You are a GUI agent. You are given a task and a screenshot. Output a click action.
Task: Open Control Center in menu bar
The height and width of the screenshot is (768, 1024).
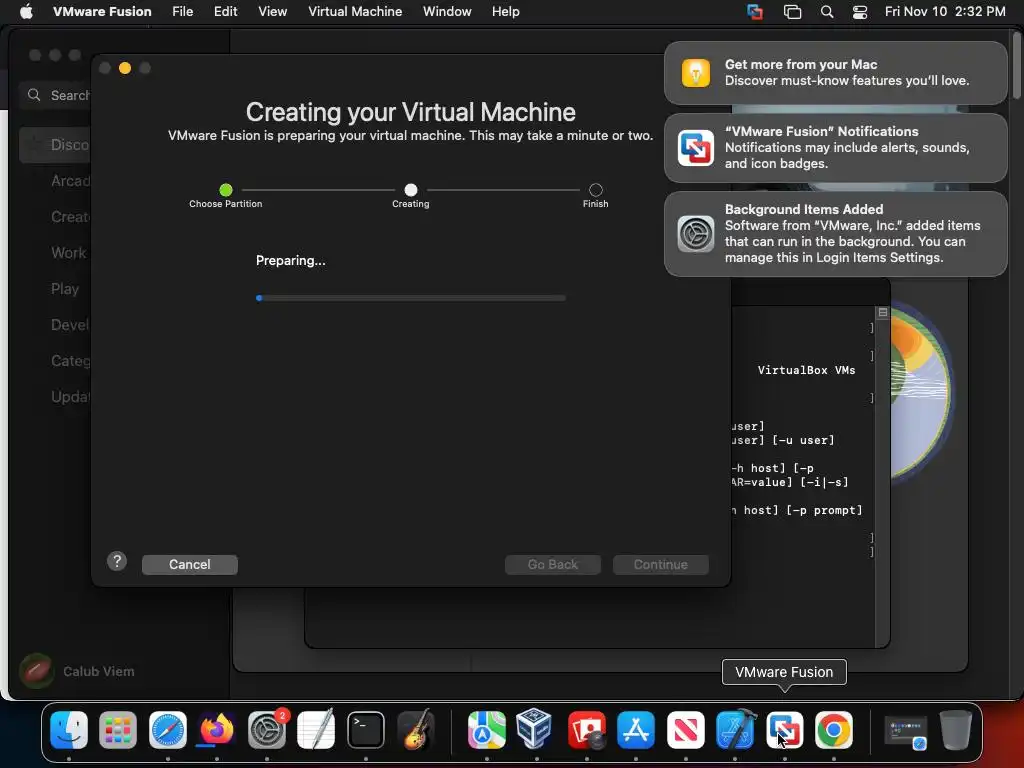[x=860, y=12]
